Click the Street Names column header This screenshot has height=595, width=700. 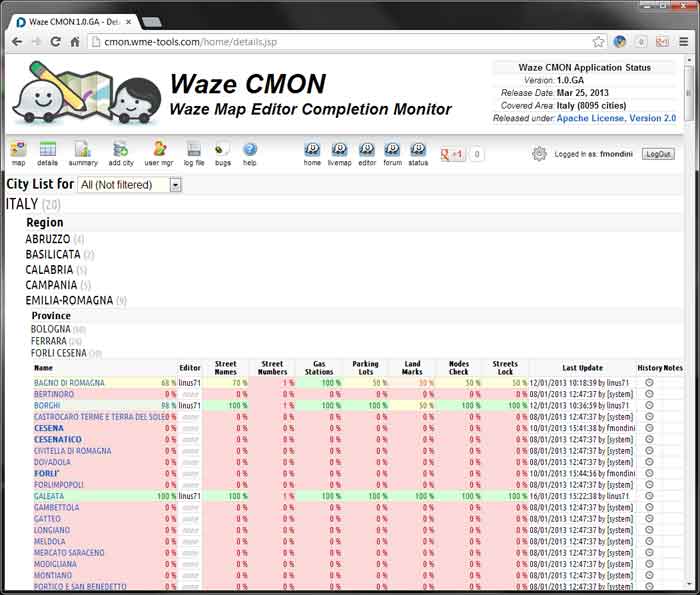225,368
